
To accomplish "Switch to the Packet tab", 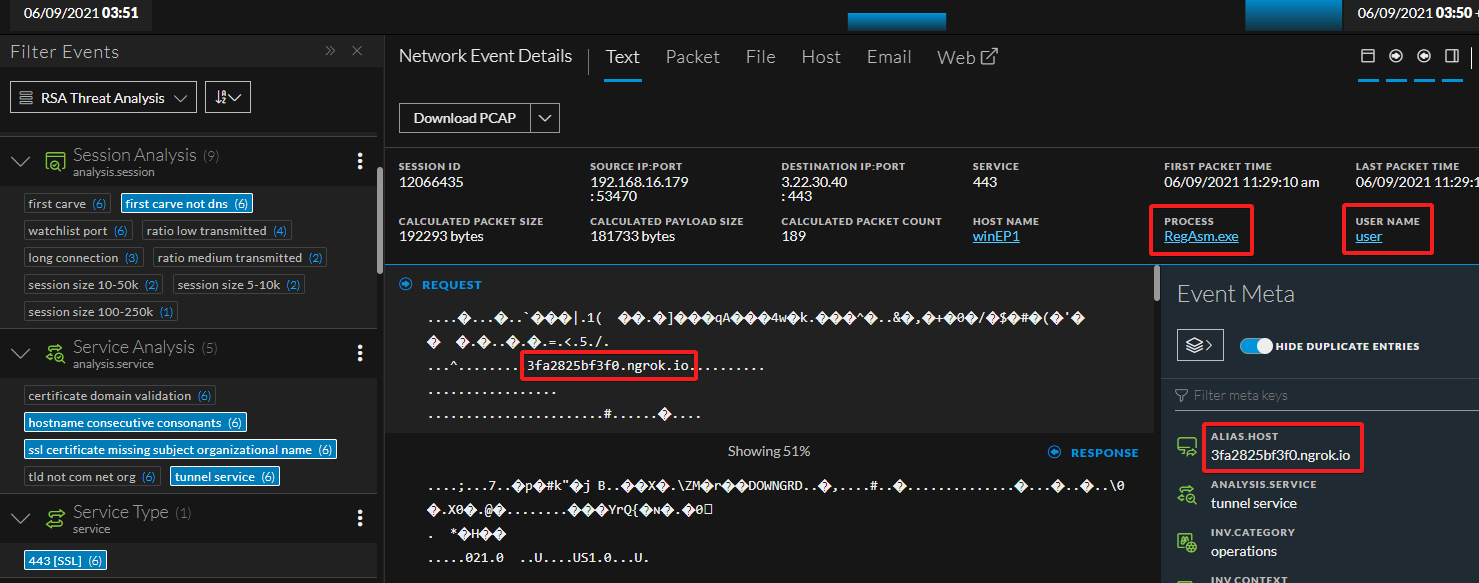I will [x=692, y=57].
